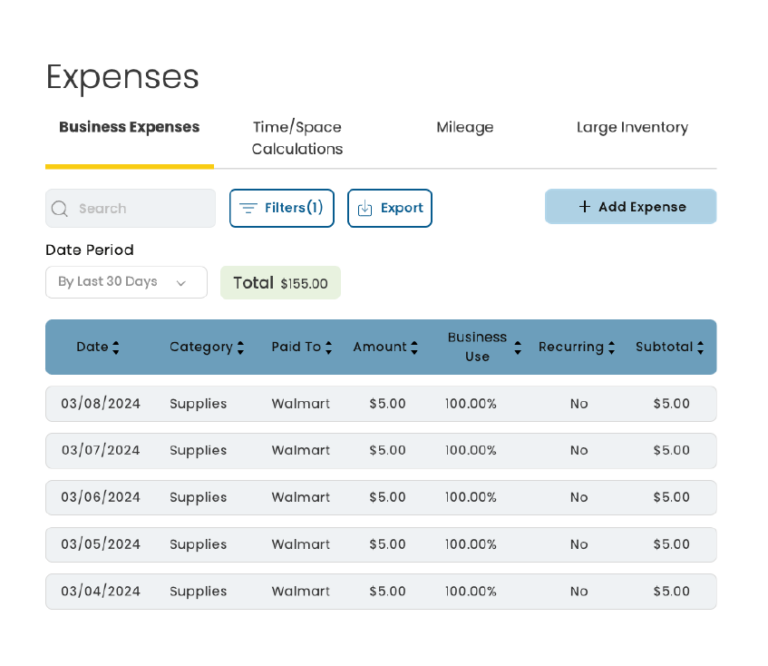Click the Business Use sort arrows
Viewport: 768px width, 666px height.
[x=517, y=347]
